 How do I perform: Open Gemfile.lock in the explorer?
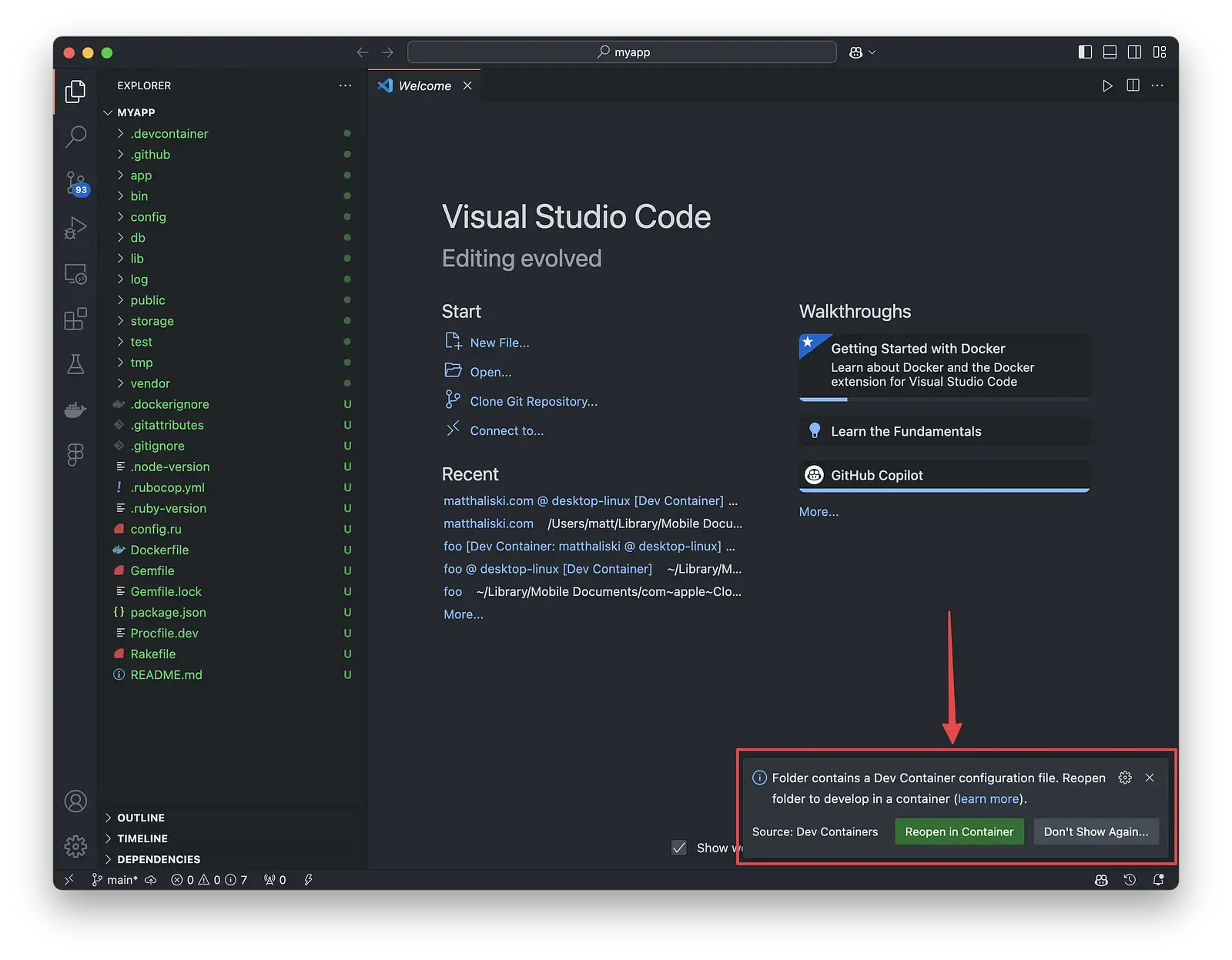pyautogui.click(x=233, y=591)
